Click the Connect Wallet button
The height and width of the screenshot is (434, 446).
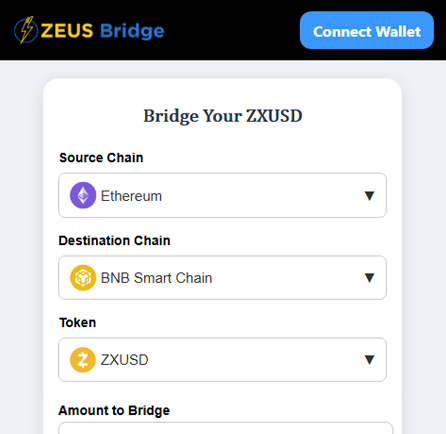pos(367,30)
